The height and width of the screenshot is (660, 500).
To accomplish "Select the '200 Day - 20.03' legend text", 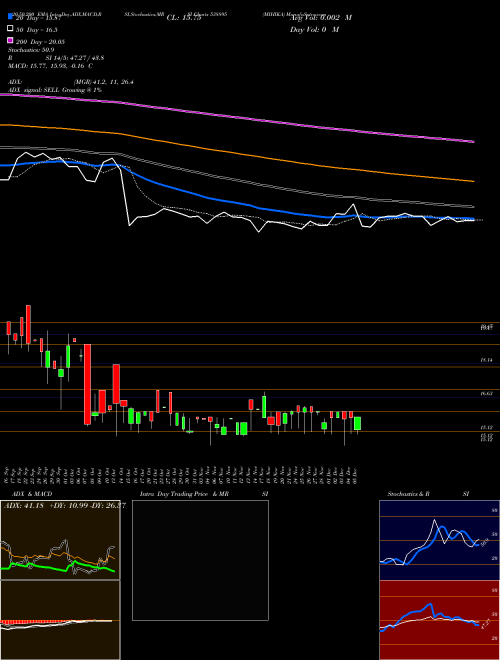I will click(x=40, y=42).
